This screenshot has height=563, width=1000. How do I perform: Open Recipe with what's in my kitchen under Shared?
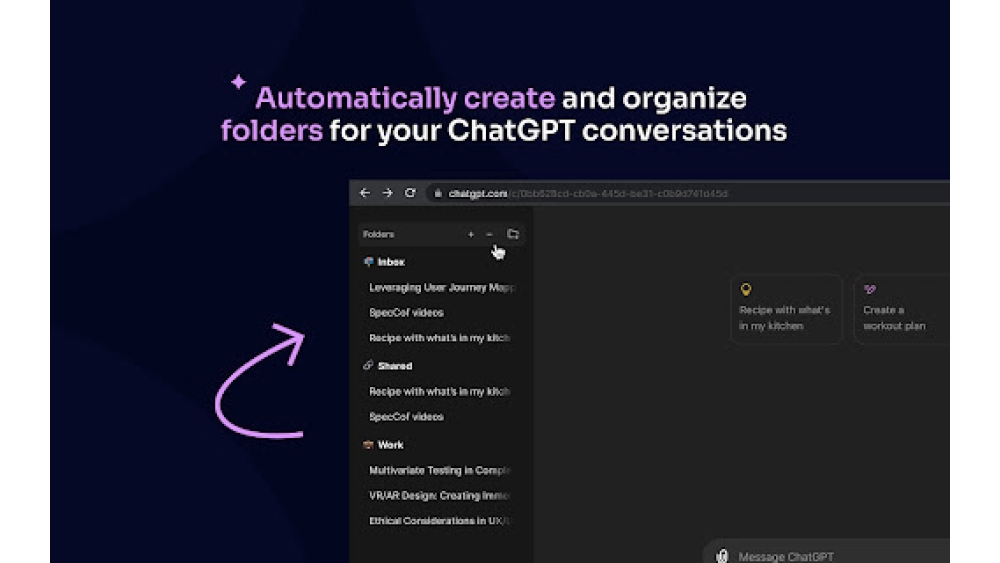coord(439,391)
